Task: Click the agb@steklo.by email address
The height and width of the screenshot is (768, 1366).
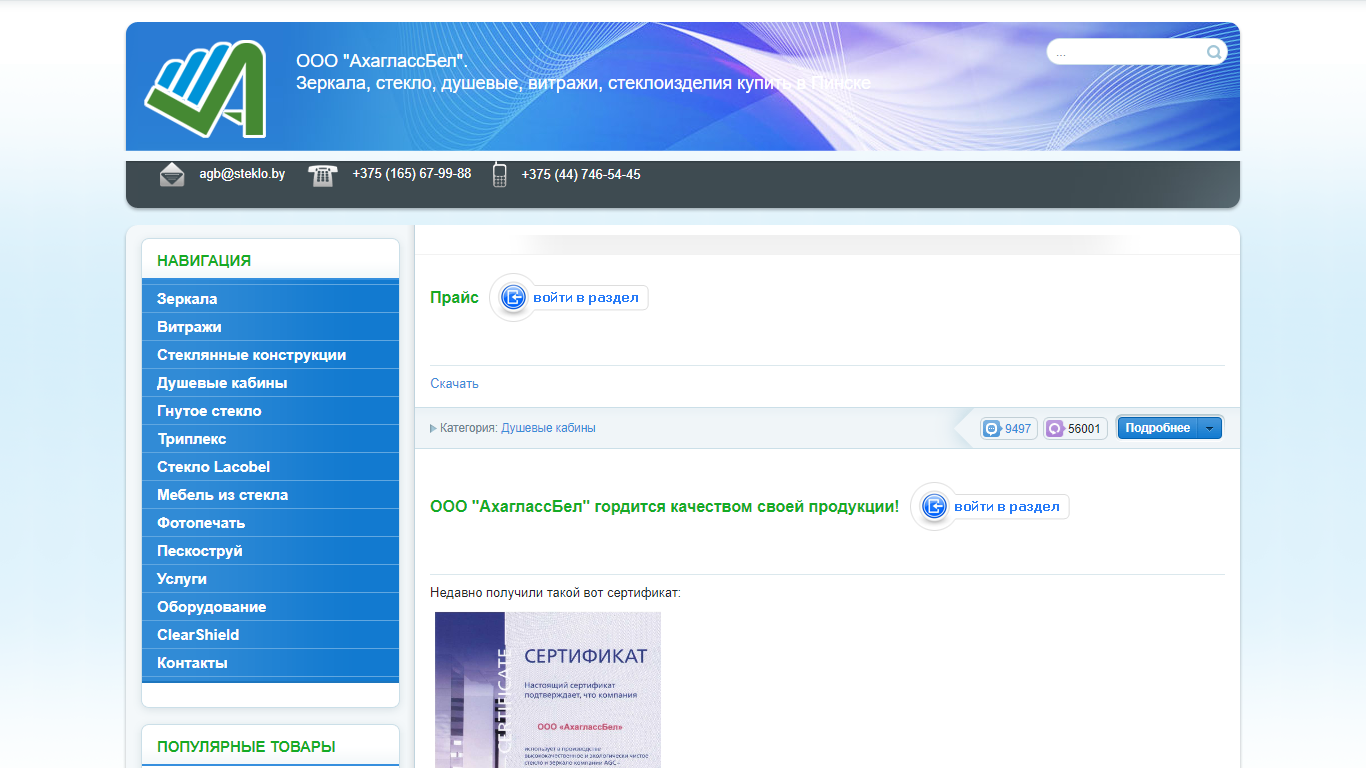Action: click(x=242, y=174)
